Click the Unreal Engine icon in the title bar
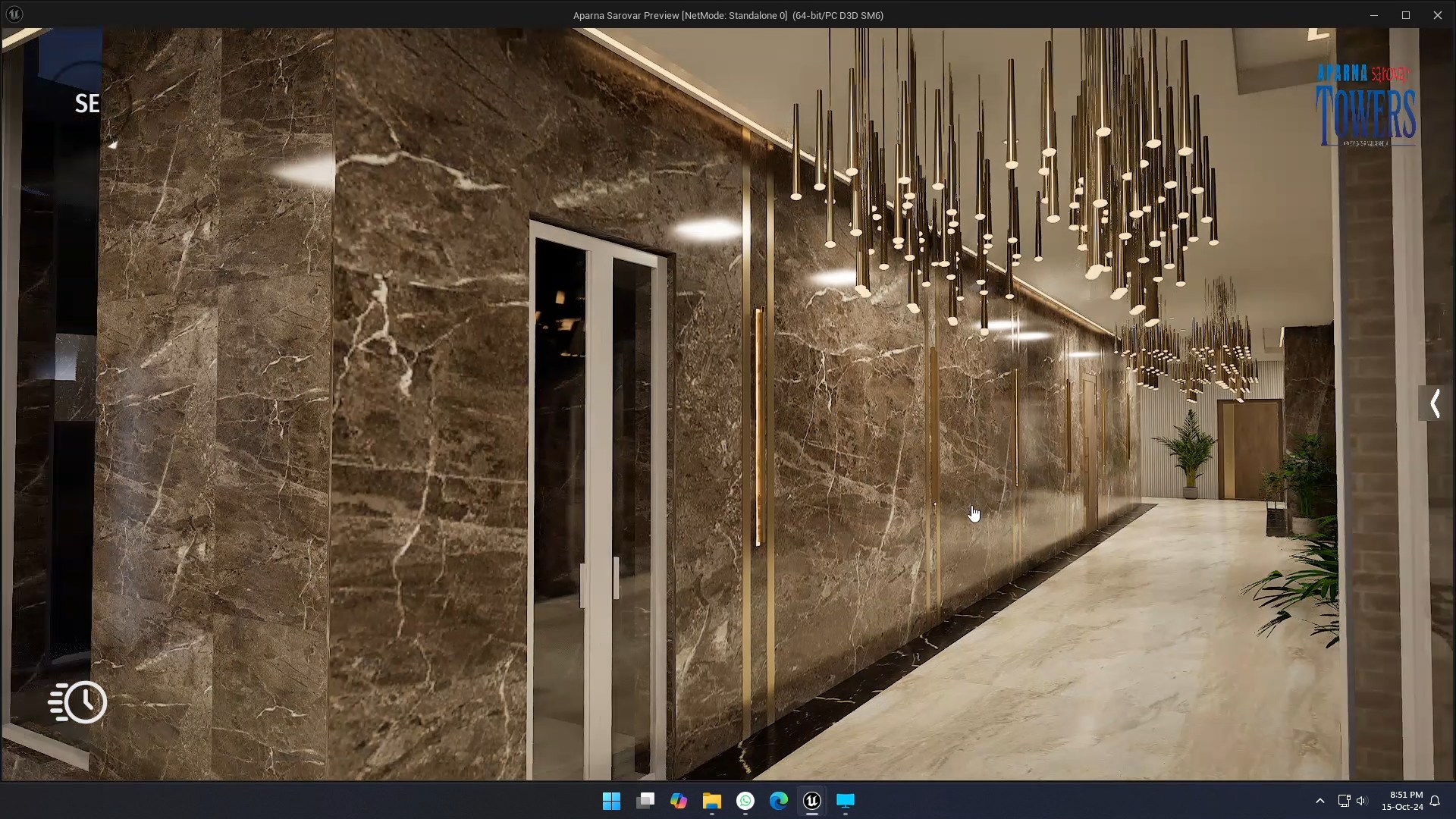 click(14, 14)
